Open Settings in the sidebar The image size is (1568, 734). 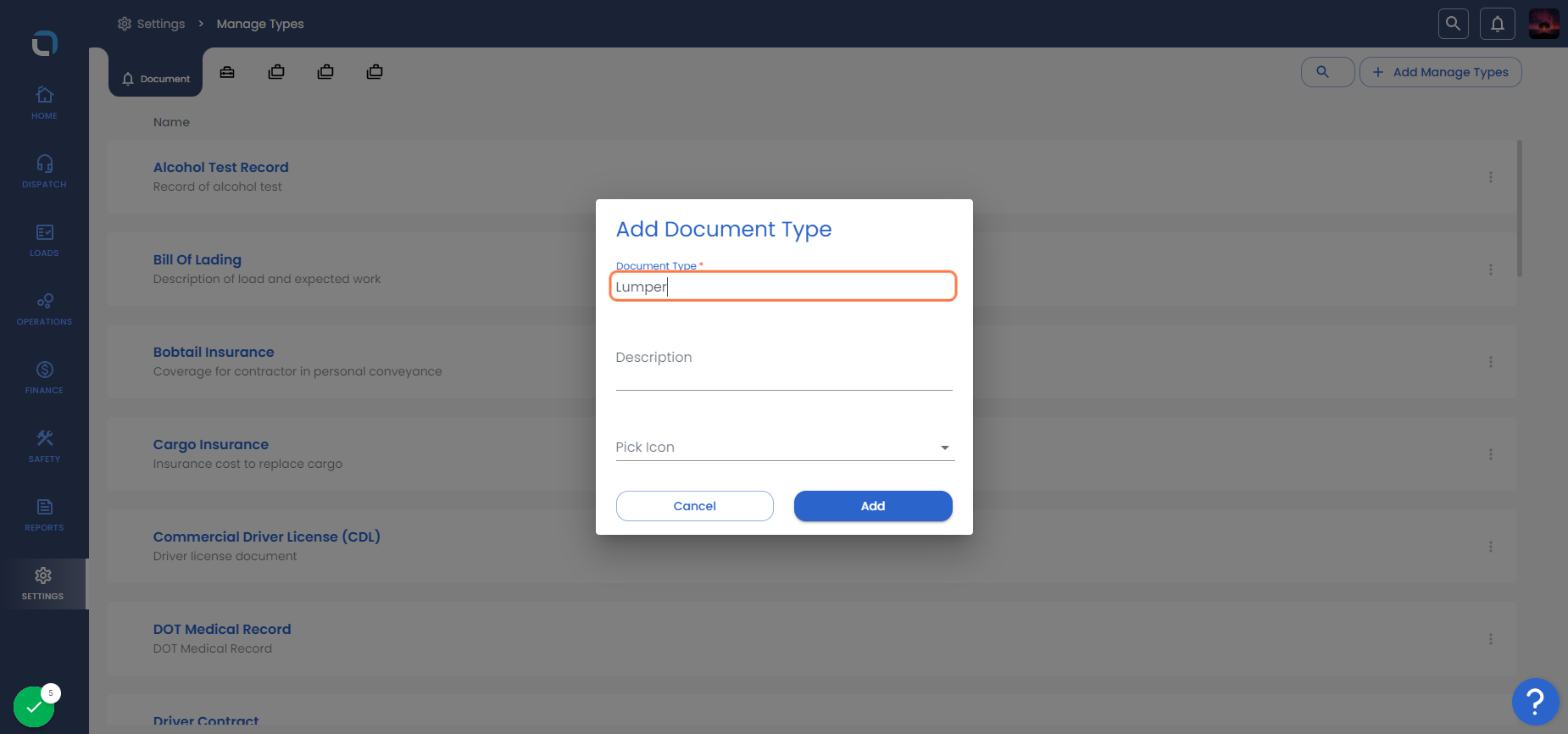click(43, 584)
